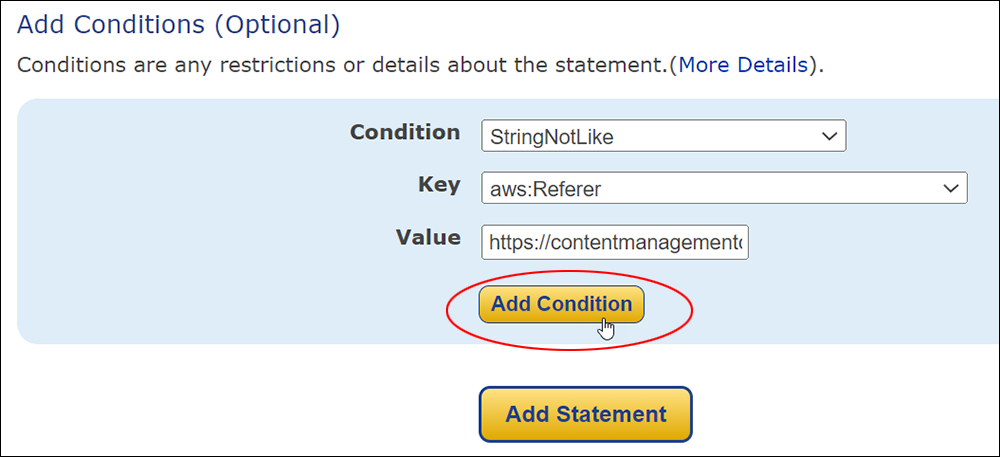Click the Add Statement button
Viewport: 1000px width, 457px height.
click(x=585, y=414)
